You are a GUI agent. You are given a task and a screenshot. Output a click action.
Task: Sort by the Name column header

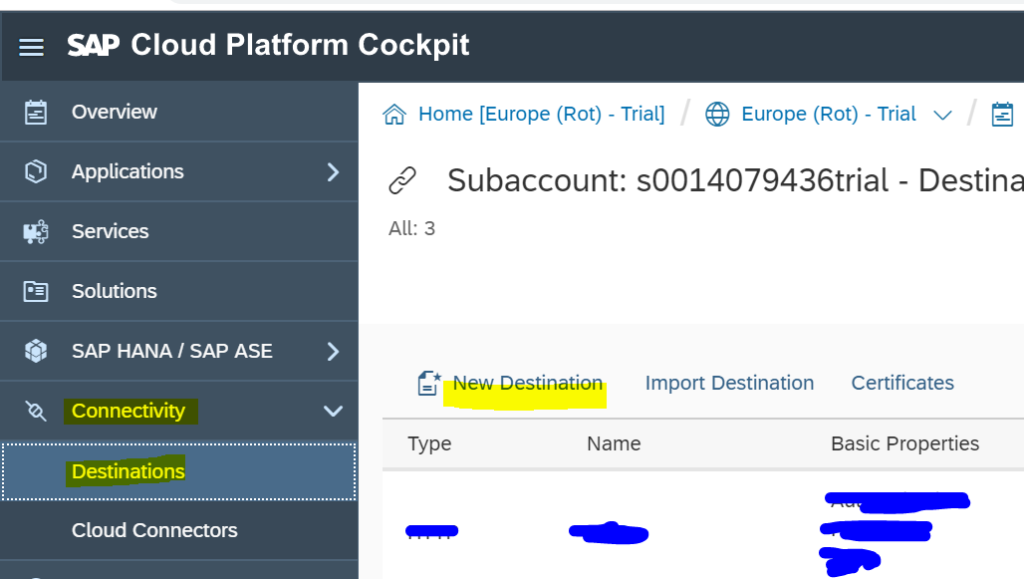pos(614,444)
